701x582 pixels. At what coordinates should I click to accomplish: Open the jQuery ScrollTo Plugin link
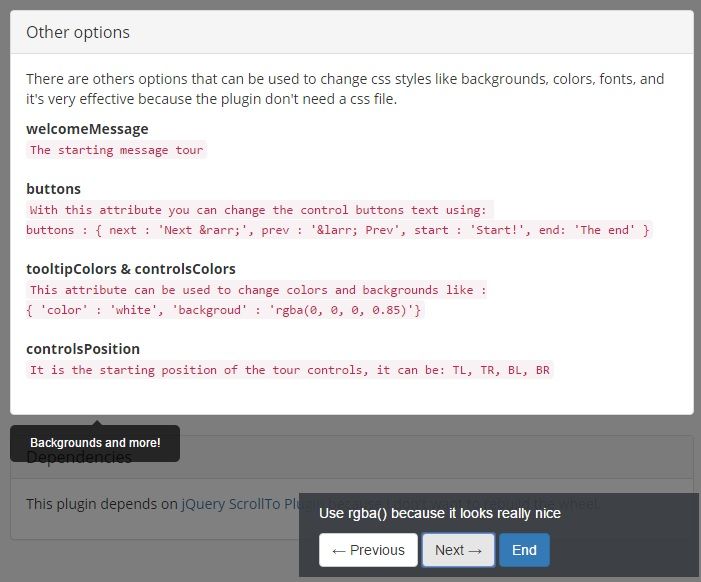pos(240,504)
